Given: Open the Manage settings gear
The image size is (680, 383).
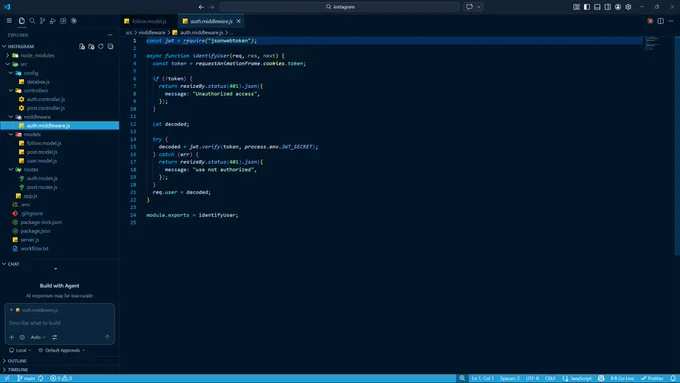Looking at the screenshot, I should tap(628, 7).
